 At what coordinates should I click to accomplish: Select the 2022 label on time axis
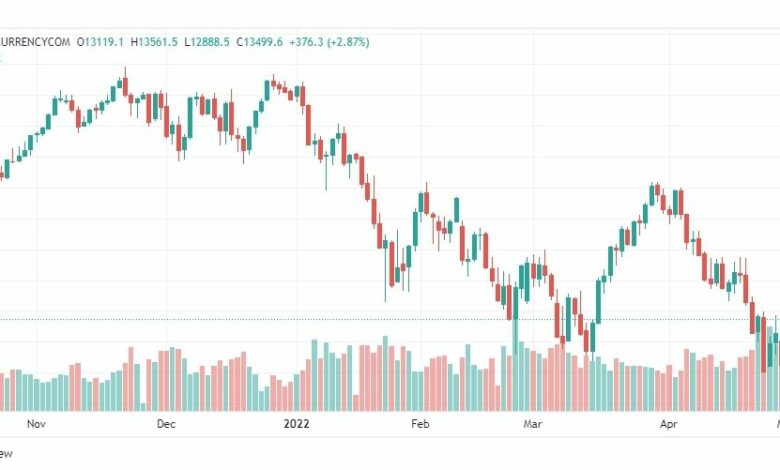(x=296, y=424)
